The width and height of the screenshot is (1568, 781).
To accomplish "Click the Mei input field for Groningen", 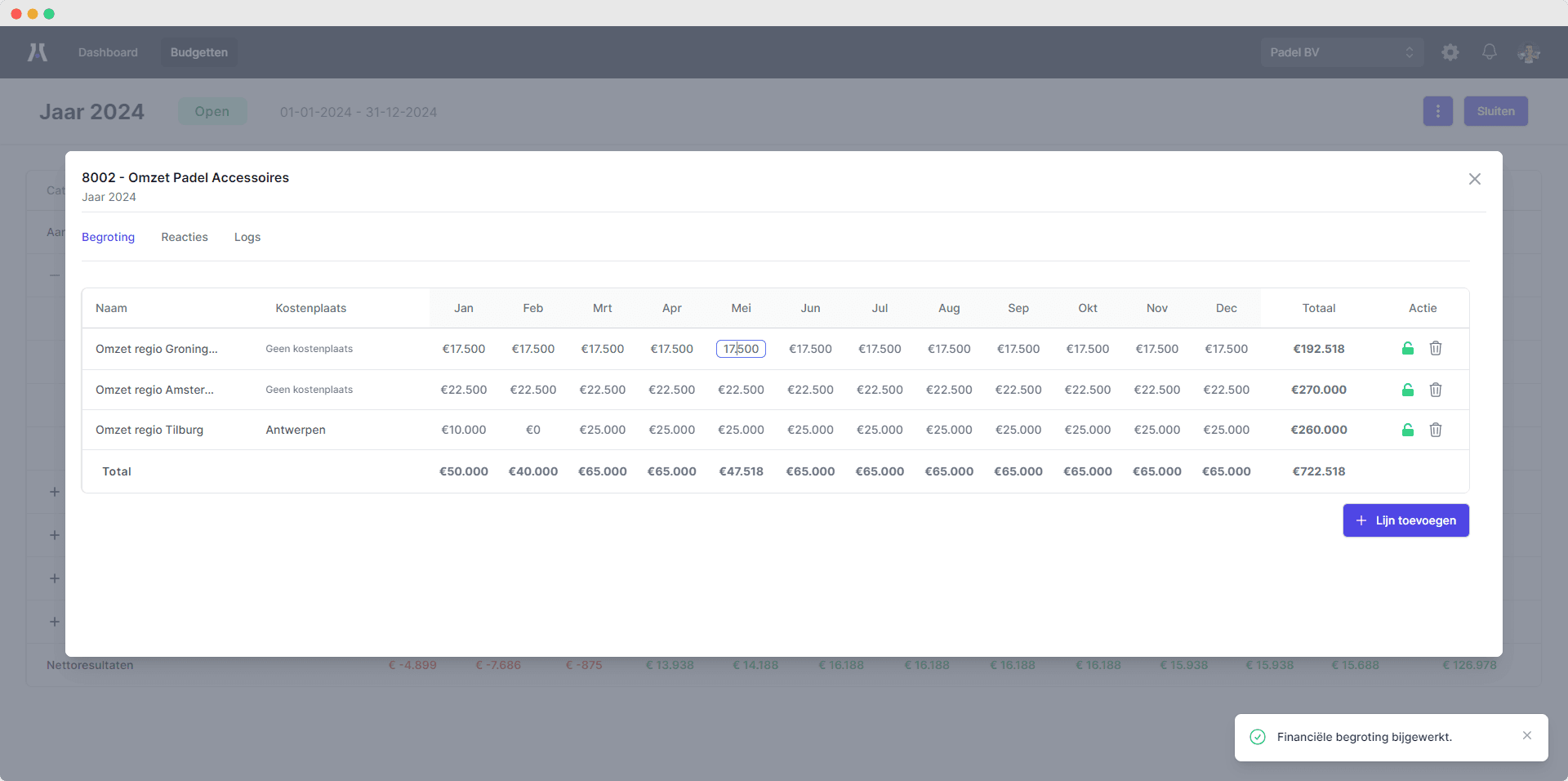I will point(741,349).
